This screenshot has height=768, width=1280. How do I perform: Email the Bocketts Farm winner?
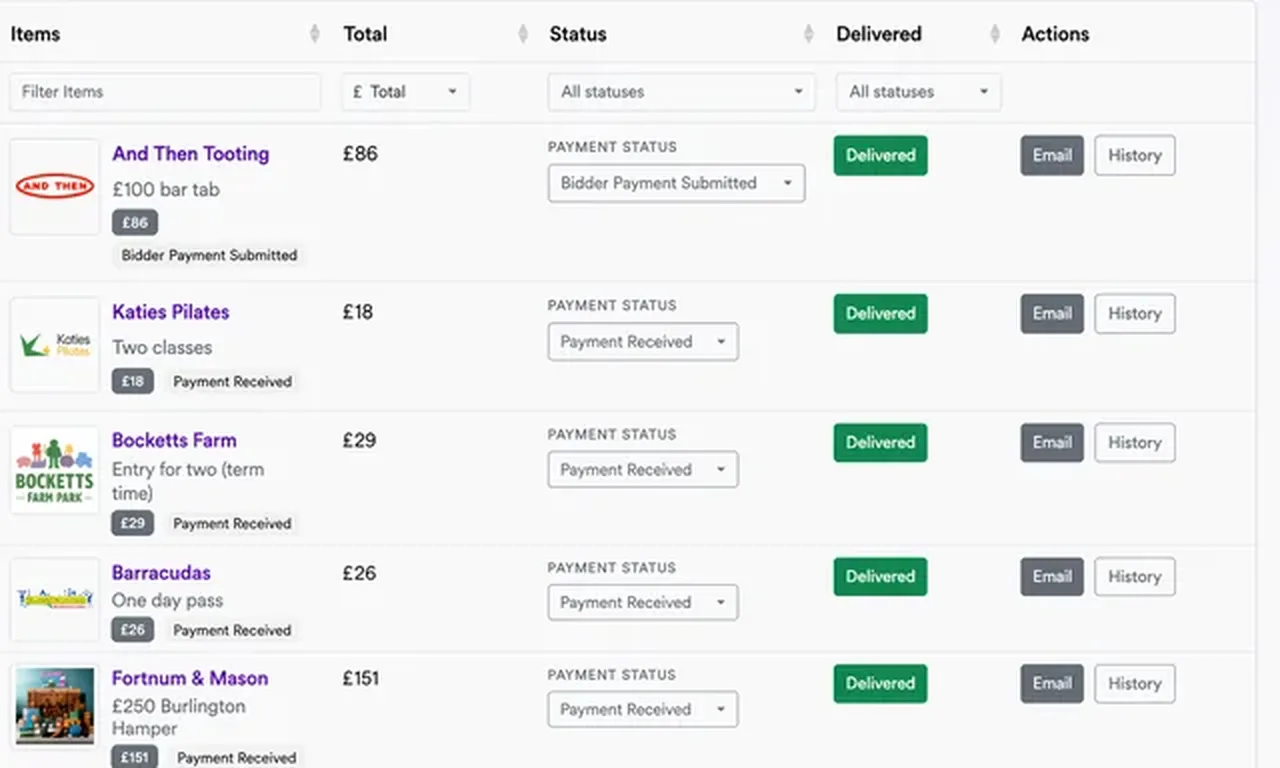[x=1052, y=443]
